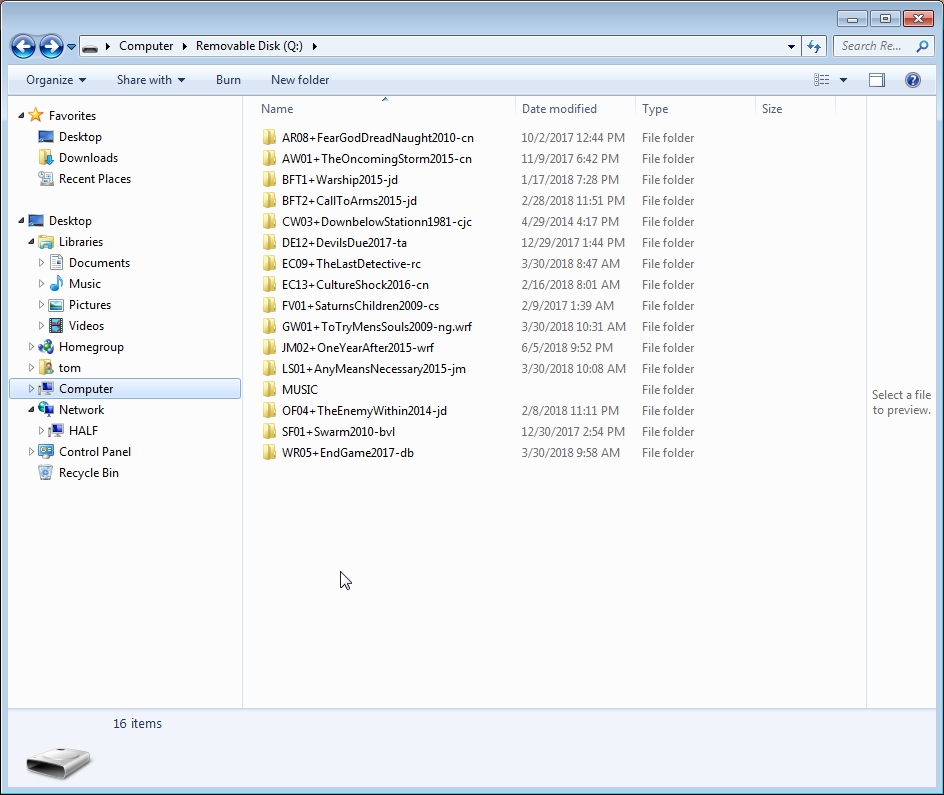Open the view options dropdown arrow
The image size is (944, 795).
843,80
